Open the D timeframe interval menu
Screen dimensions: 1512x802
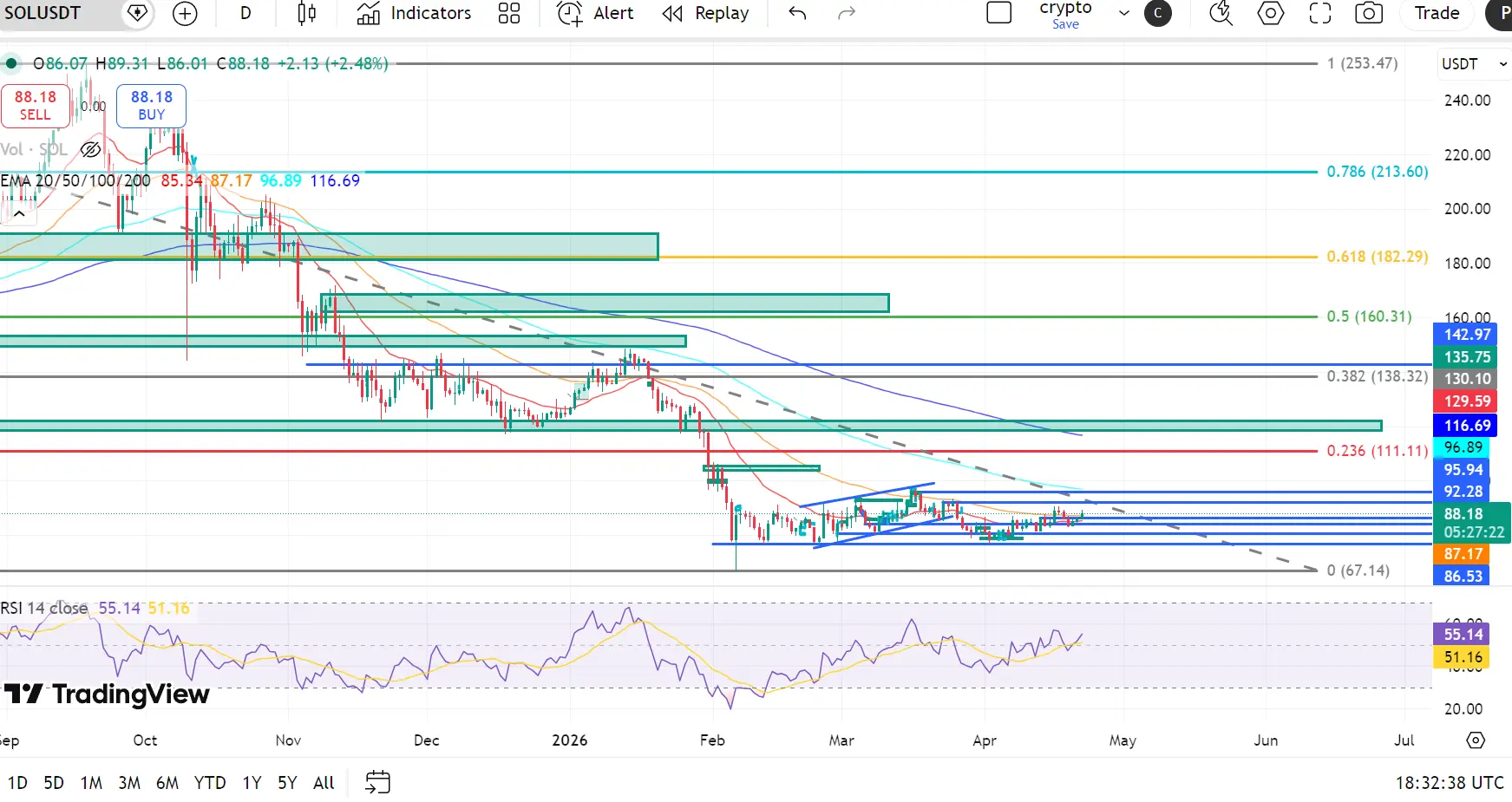(x=245, y=13)
